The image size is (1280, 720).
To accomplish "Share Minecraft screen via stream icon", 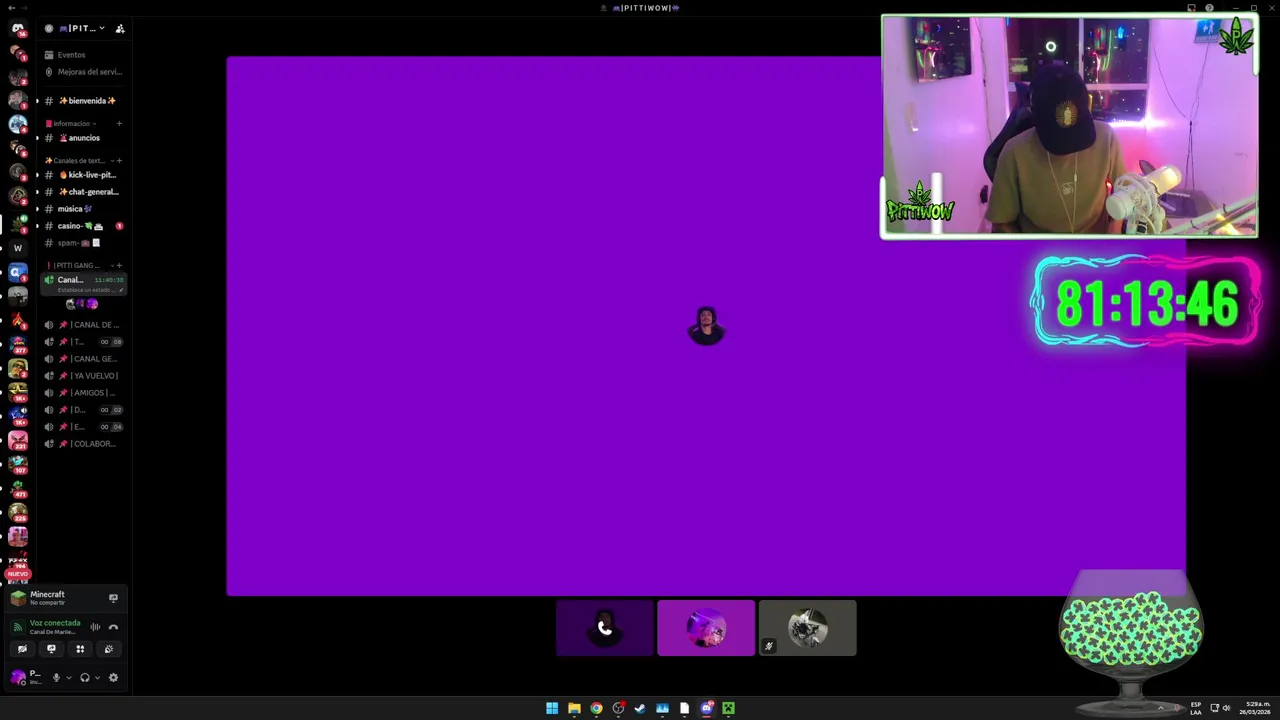I will 113,598.
